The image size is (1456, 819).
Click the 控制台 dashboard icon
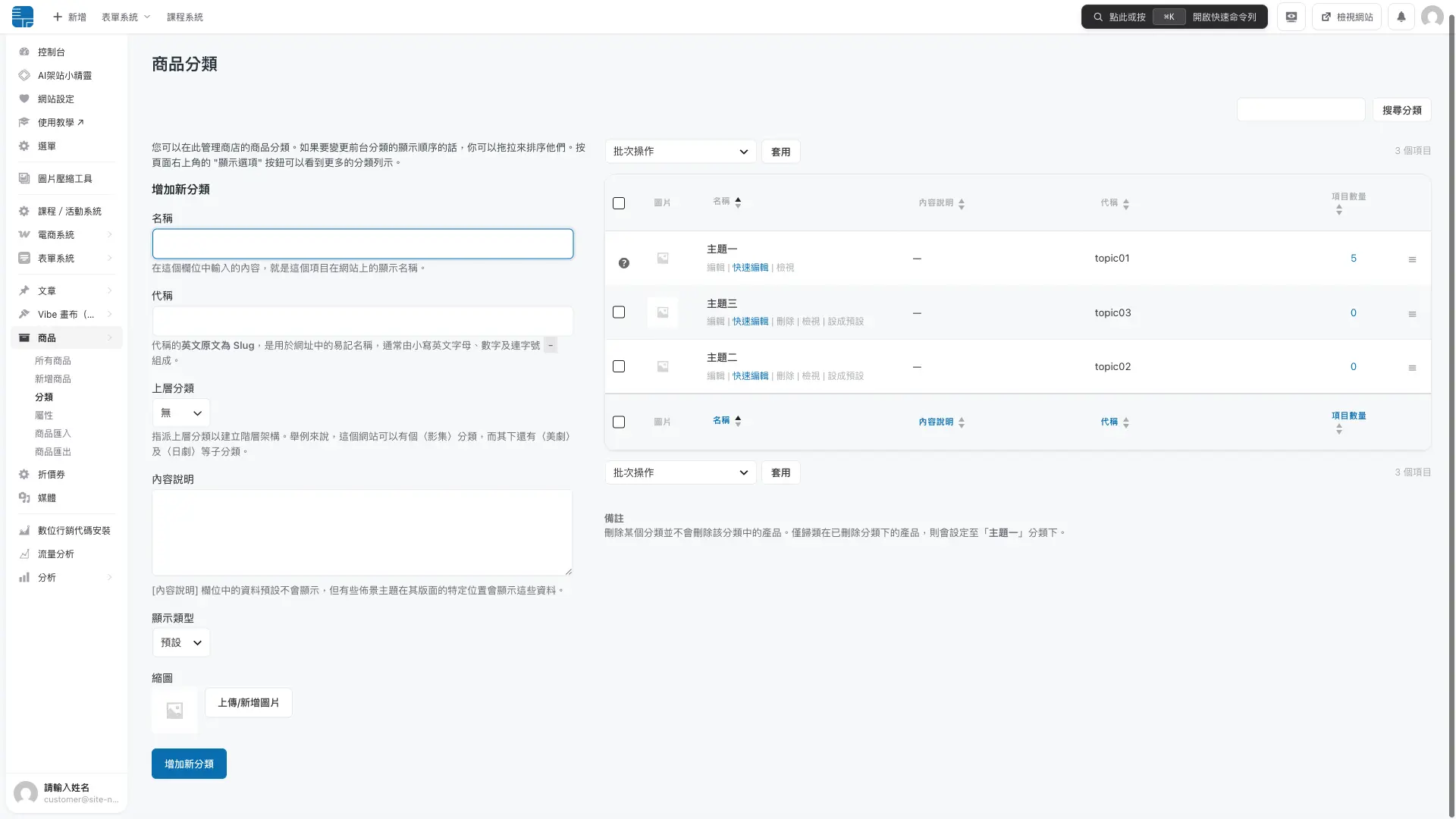pyautogui.click(x=24, y=52)
